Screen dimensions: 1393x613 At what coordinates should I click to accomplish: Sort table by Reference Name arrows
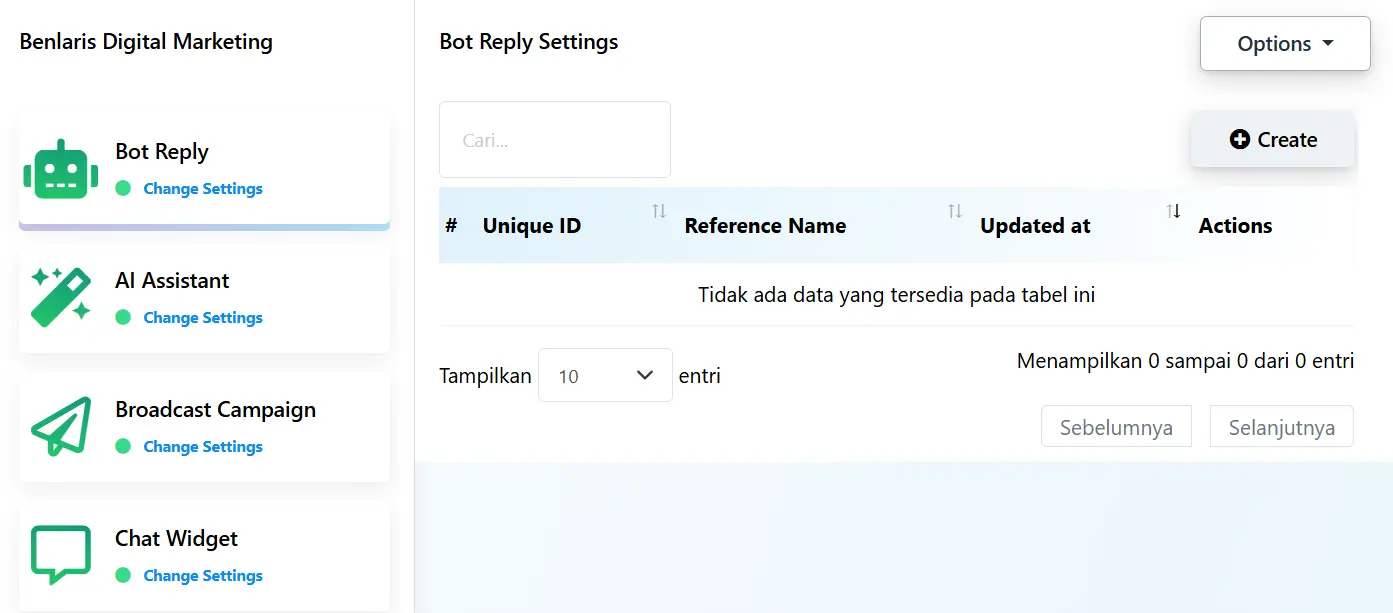point(955,211)
